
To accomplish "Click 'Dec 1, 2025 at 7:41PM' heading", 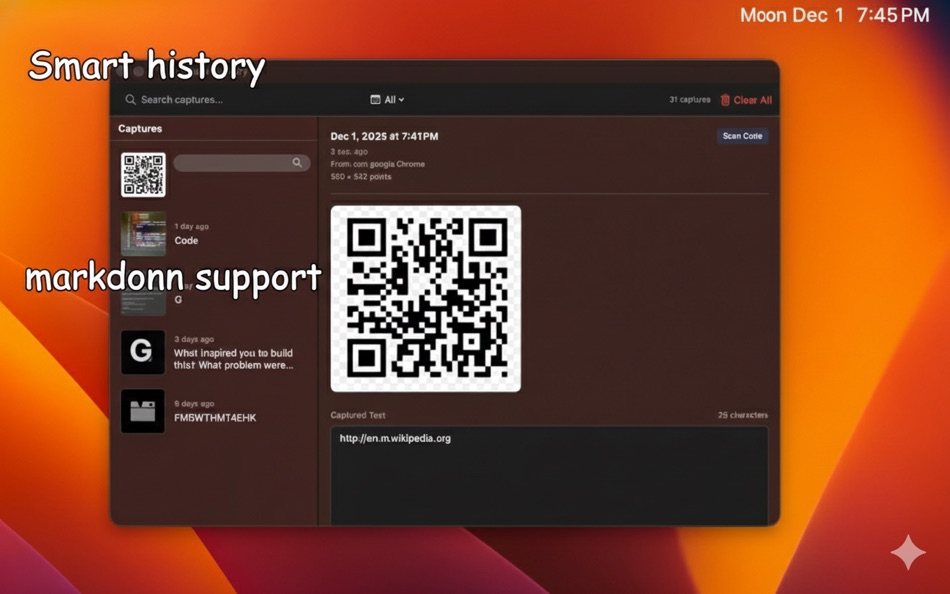I will pos(384,136).
